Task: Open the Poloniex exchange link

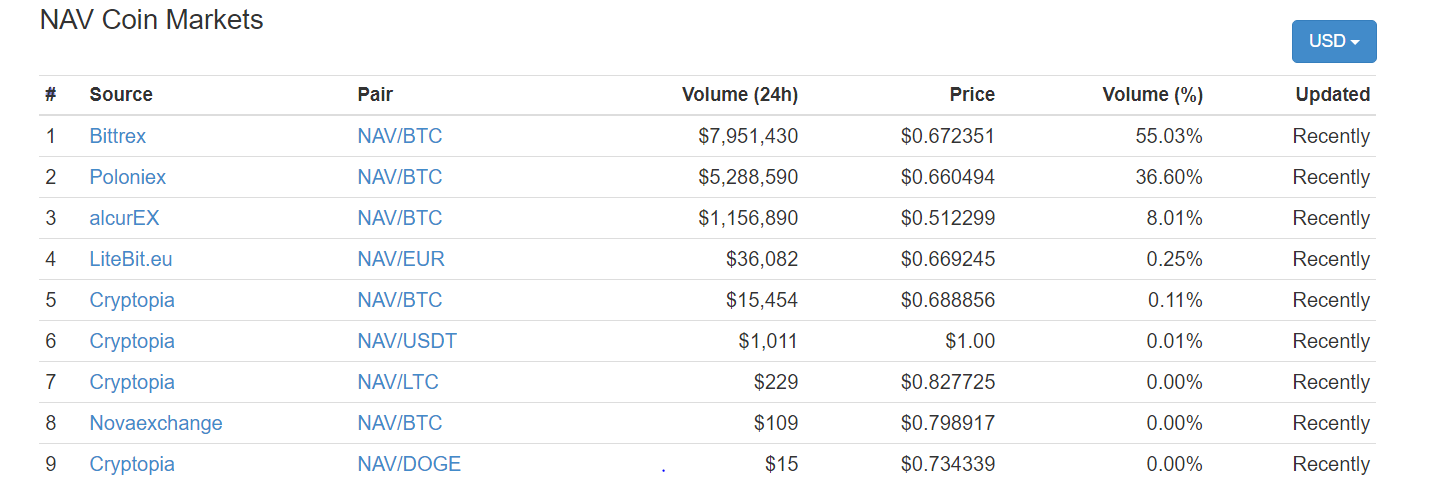Action: (128, 177)
